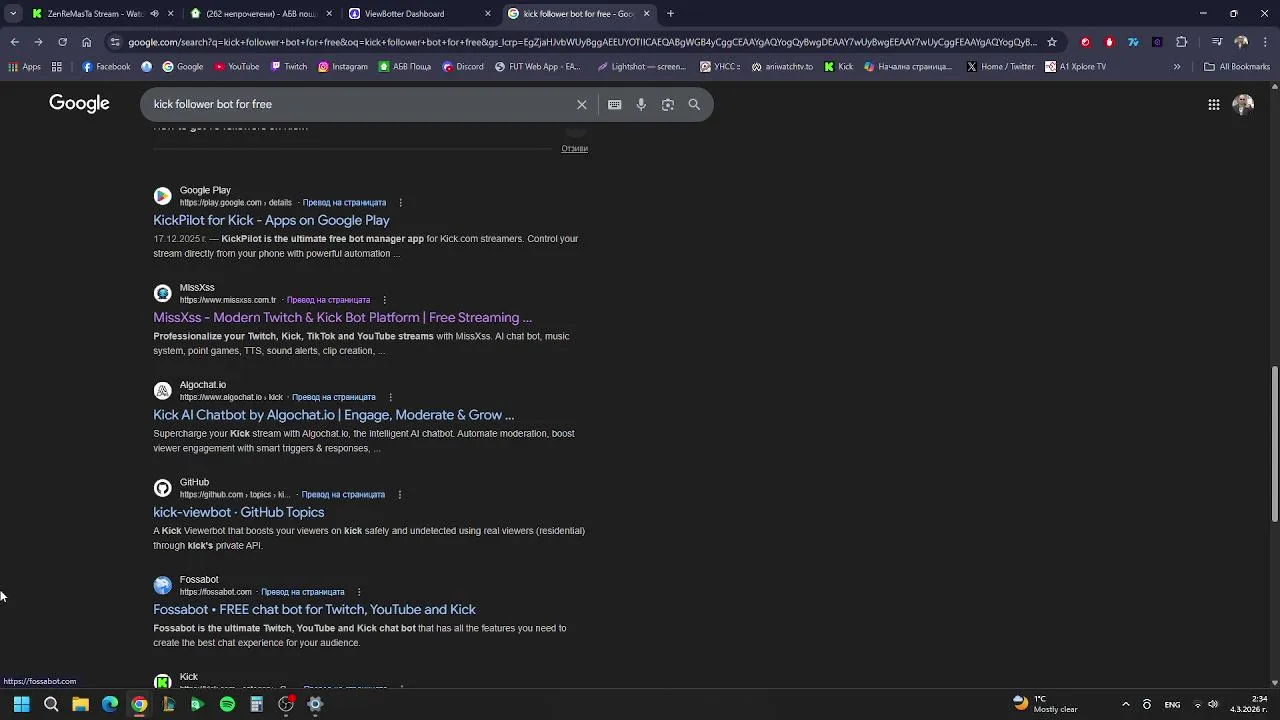
Task: Click the address bar URL
Action: (582, 42)
